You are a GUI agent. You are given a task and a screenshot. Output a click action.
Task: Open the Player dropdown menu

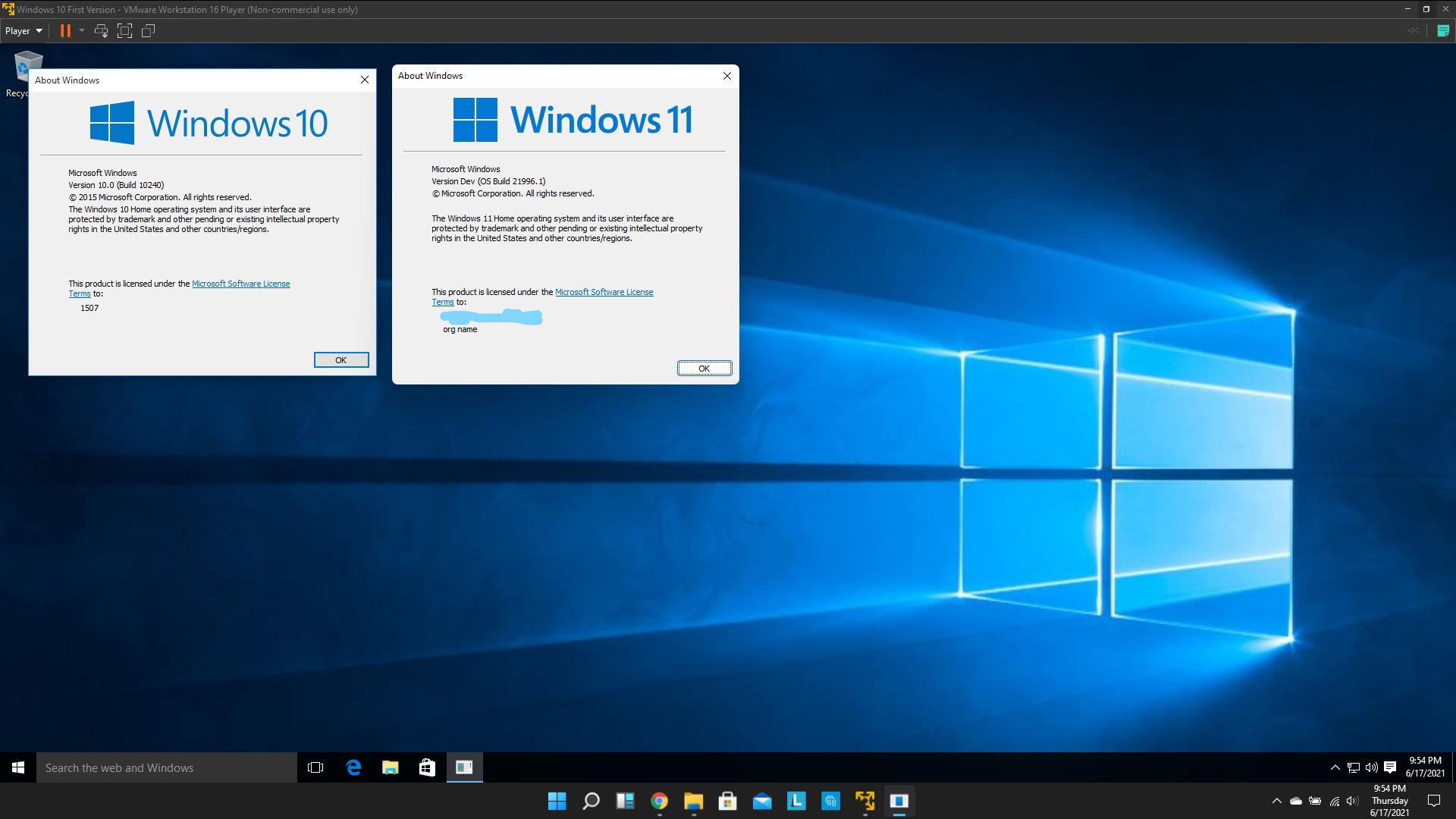tap(24, 31)
